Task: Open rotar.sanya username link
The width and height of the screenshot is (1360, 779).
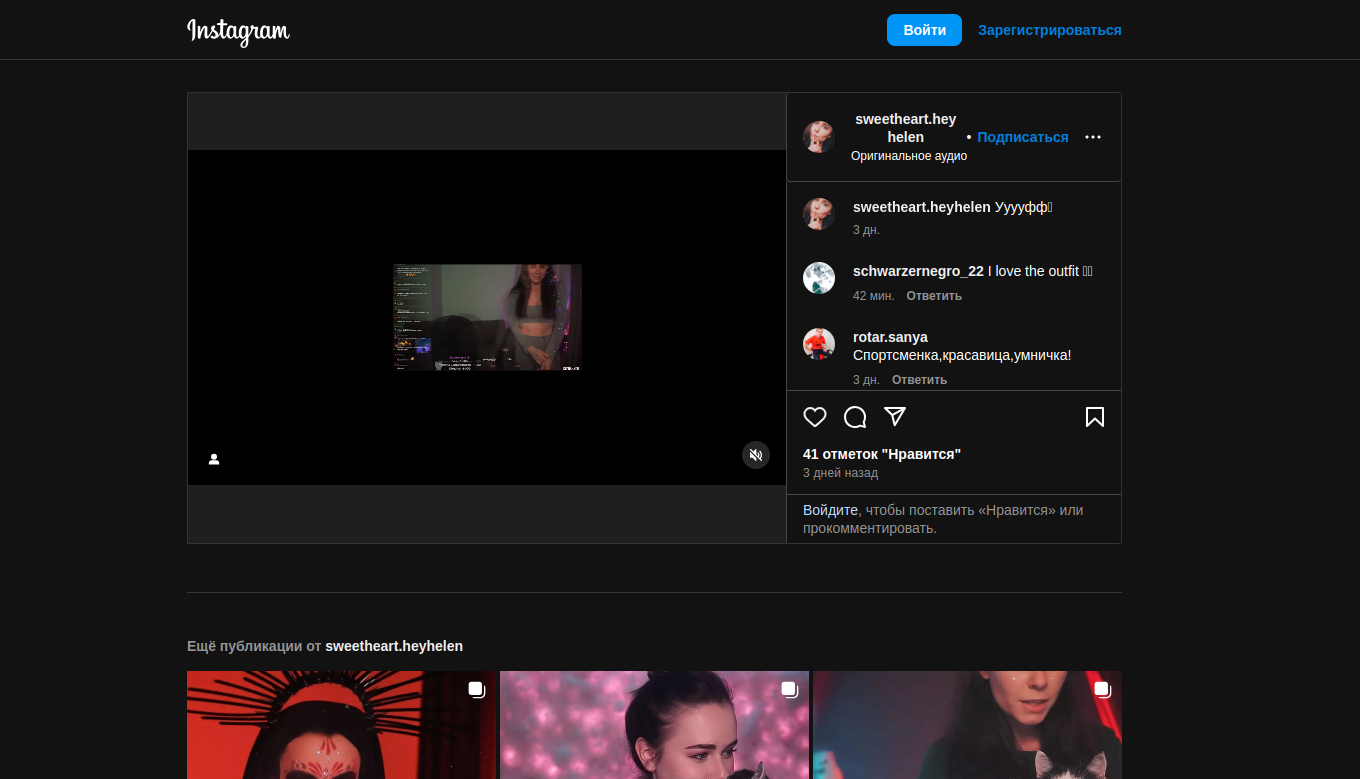Action: tap(890, 337)
